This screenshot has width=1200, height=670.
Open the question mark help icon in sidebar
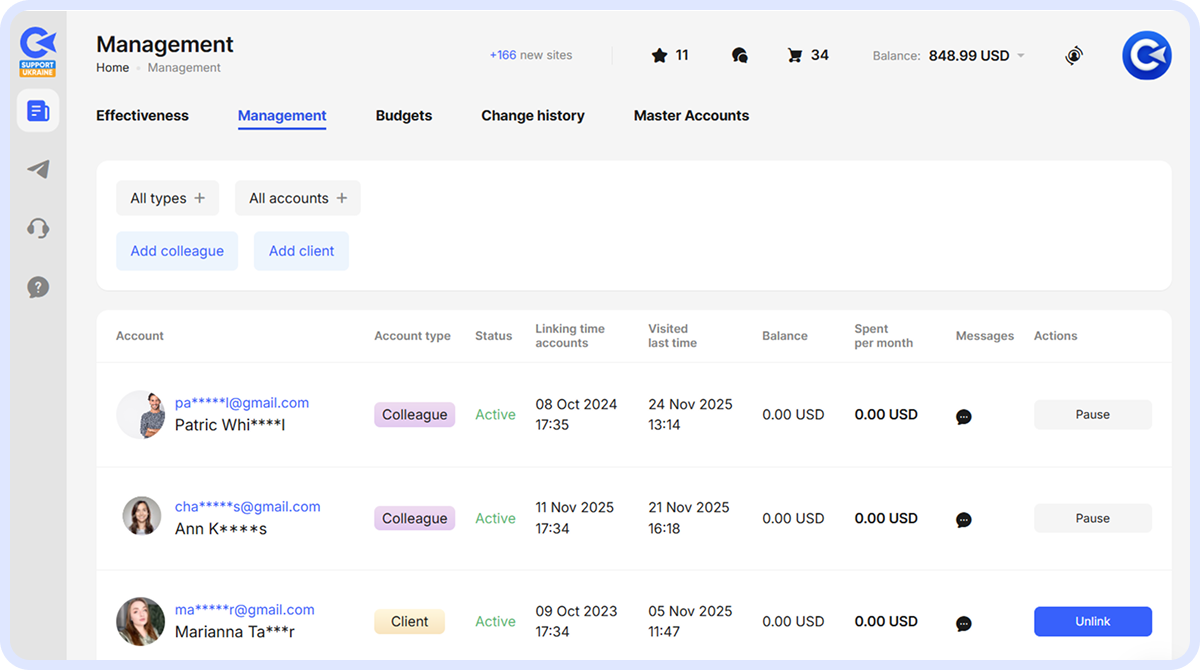pyautogui.click(x=37, y=287)
